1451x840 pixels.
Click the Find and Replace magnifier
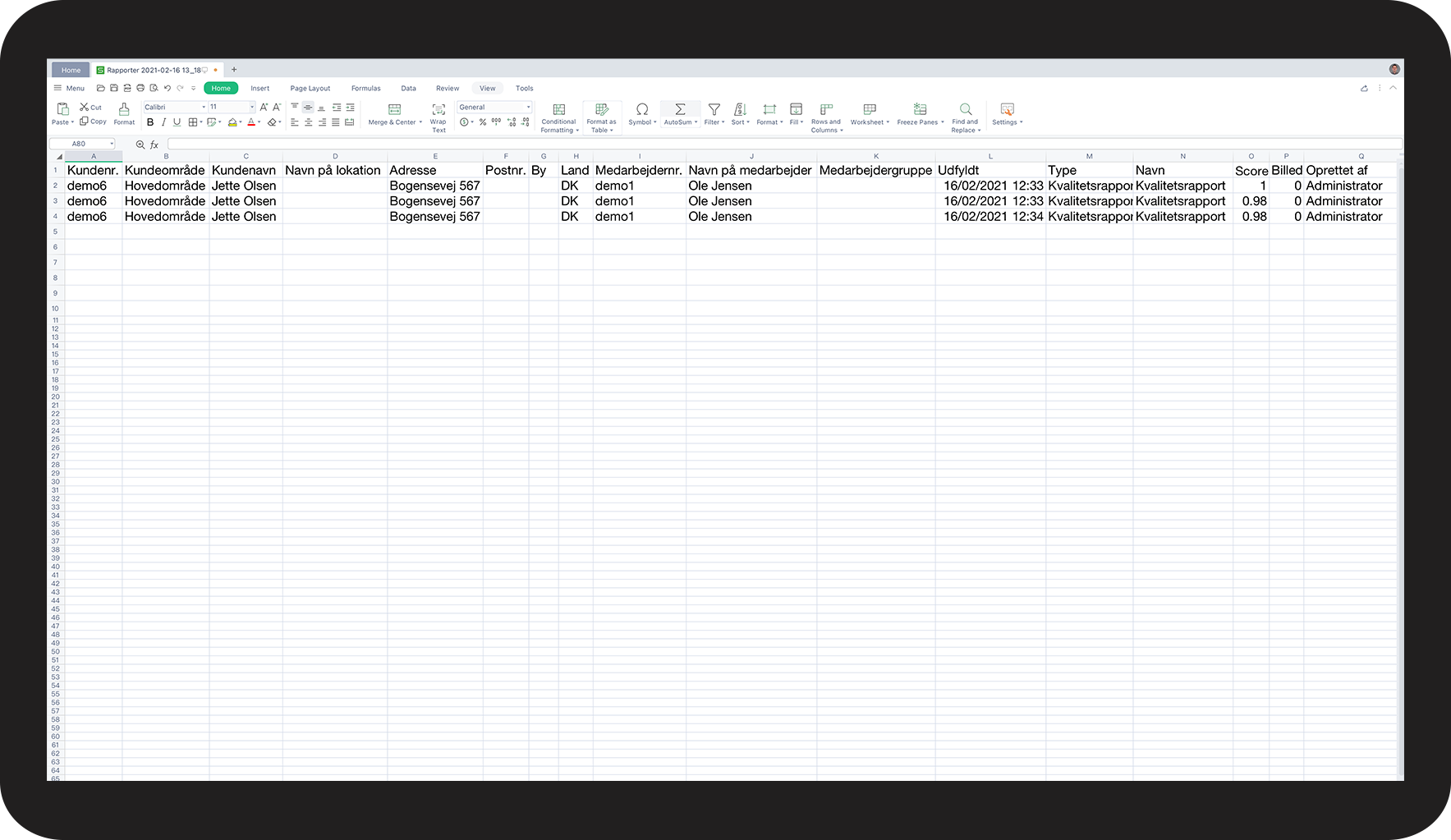tap(966, 109)
